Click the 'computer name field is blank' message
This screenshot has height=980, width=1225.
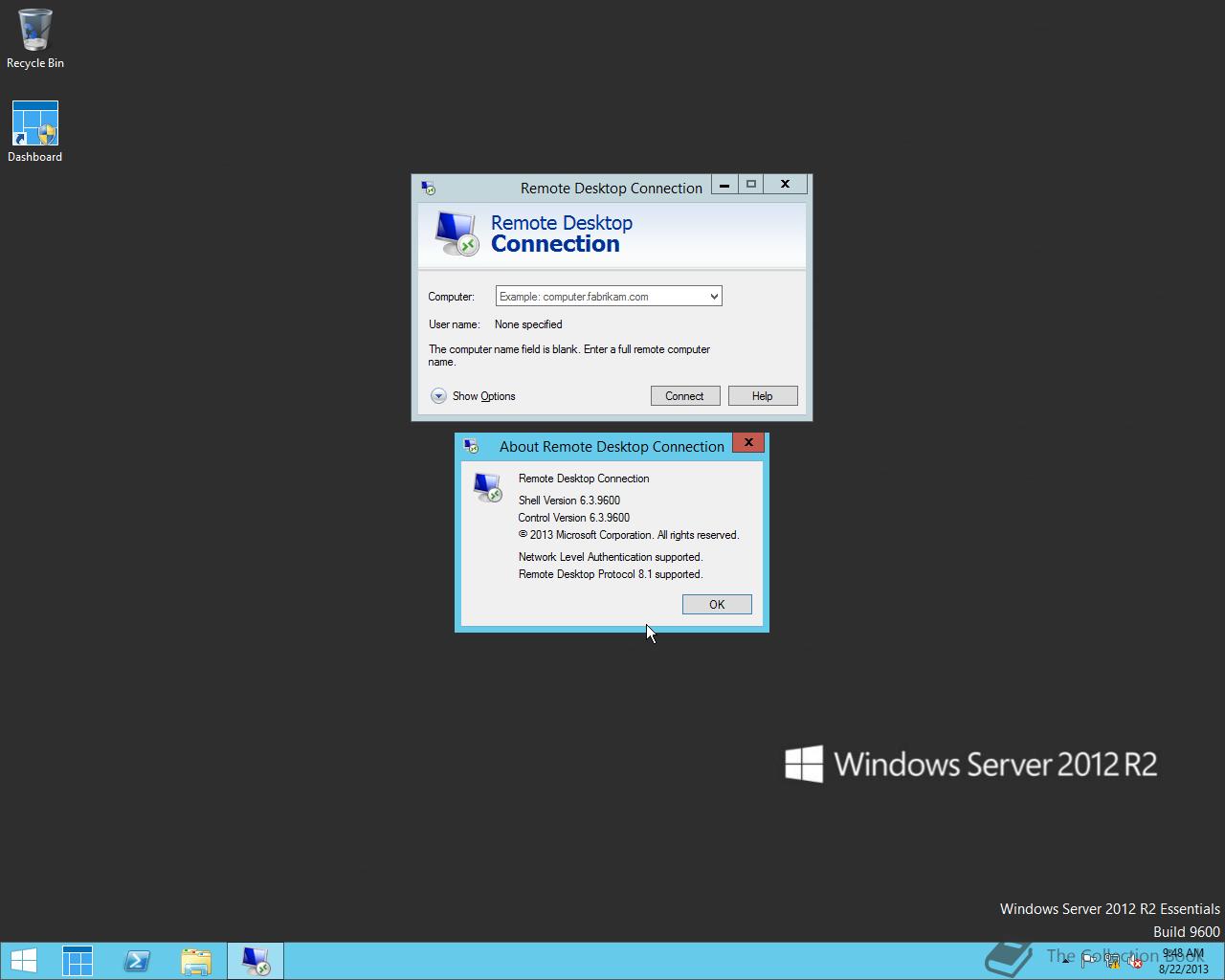point(569,355)
